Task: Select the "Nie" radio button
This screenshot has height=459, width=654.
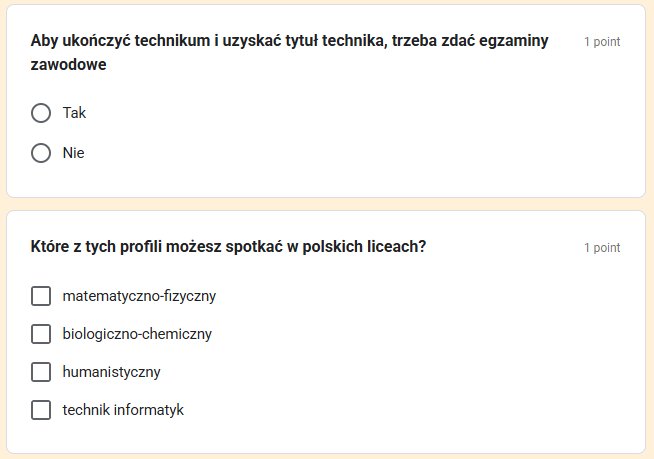Action: 41,153
